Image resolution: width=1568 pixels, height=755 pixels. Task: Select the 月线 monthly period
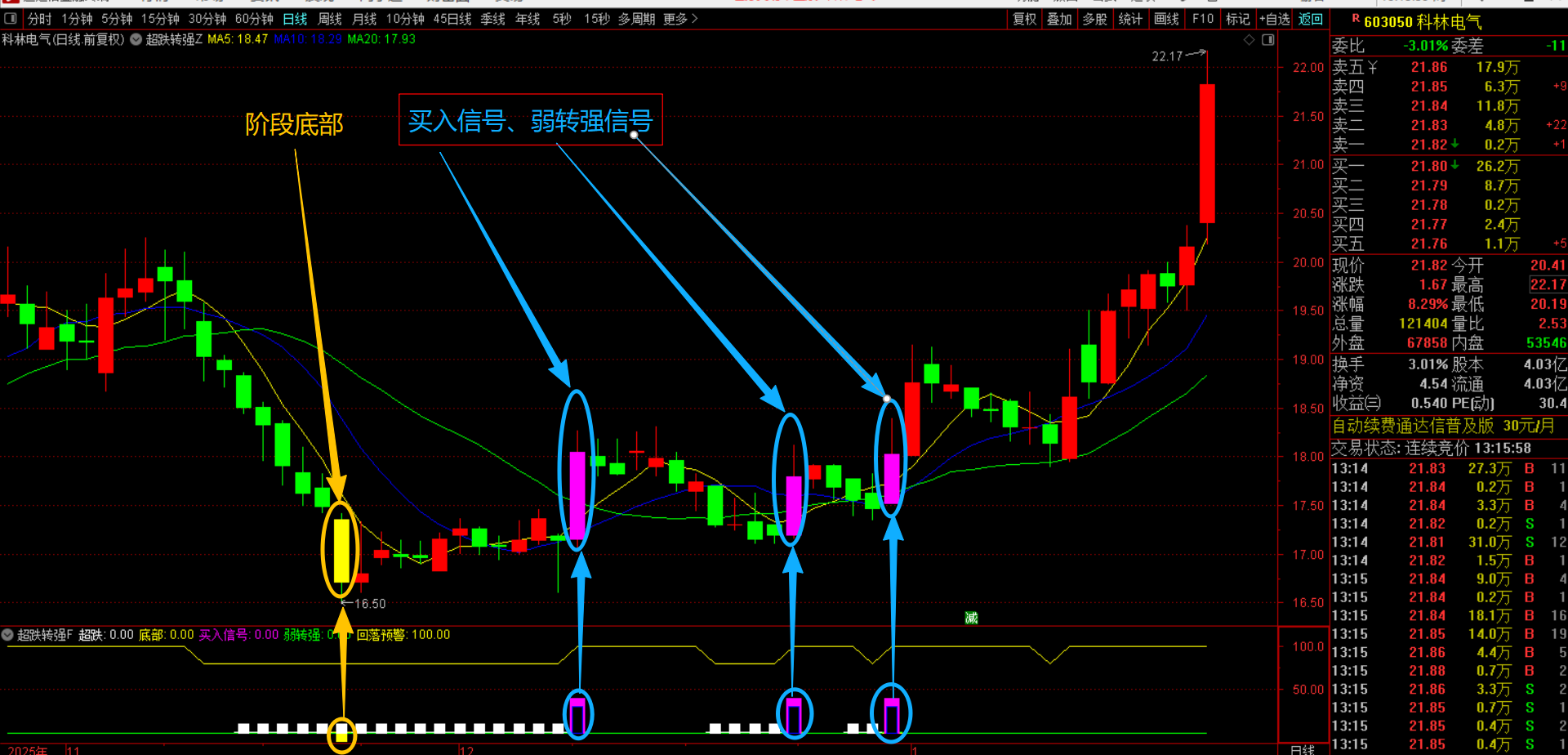364,19
